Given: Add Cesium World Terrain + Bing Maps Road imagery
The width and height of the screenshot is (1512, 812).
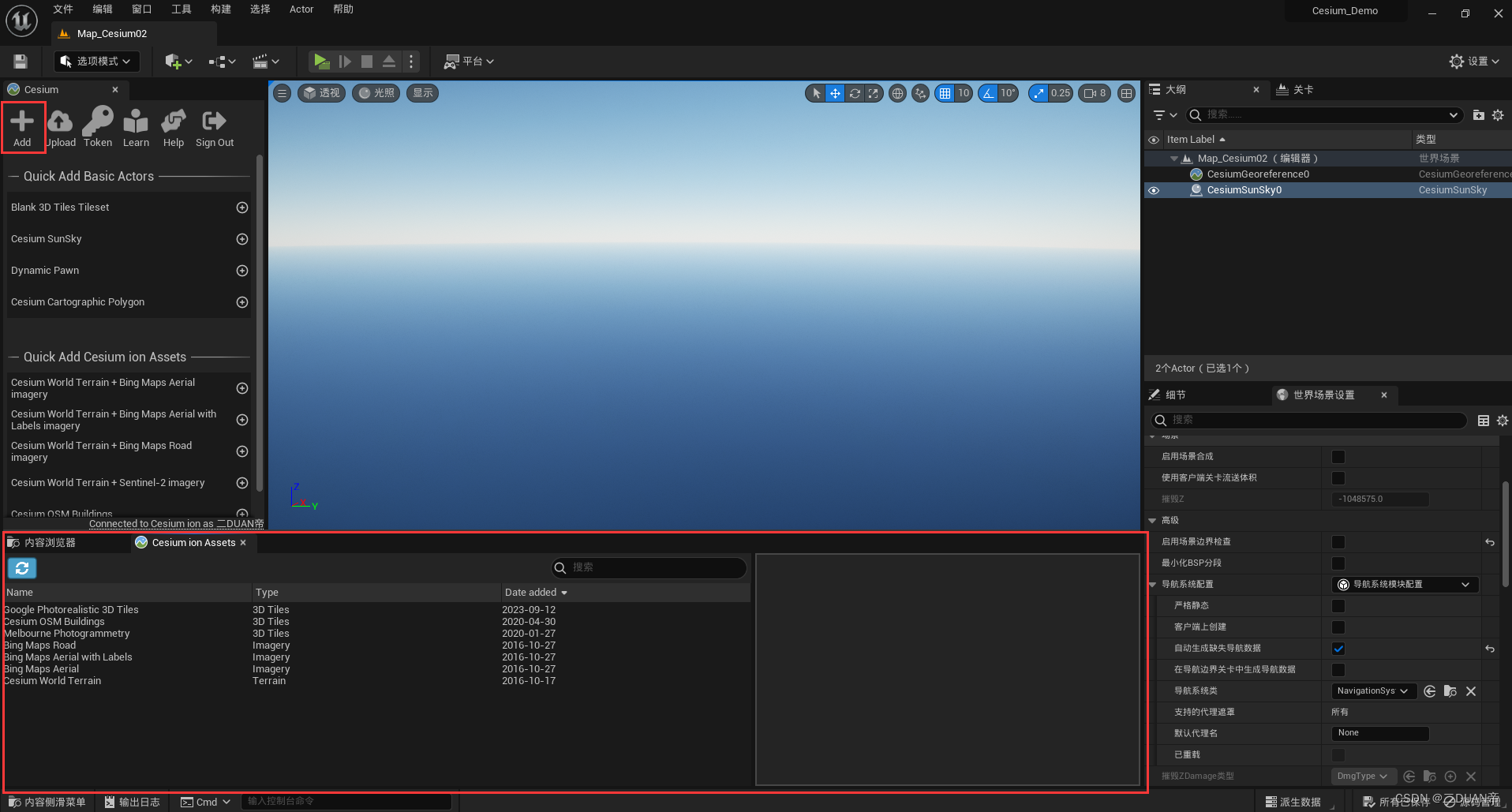Looking at the screenshot, I should 242,451.
